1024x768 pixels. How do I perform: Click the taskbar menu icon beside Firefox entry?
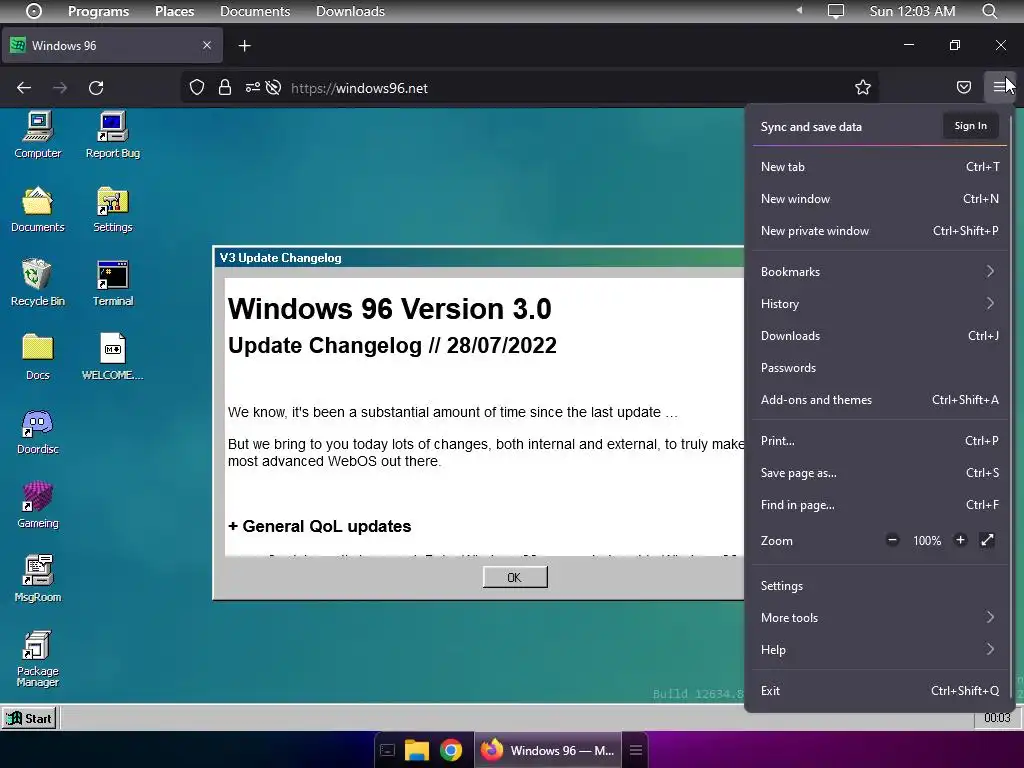pos(636,750)
